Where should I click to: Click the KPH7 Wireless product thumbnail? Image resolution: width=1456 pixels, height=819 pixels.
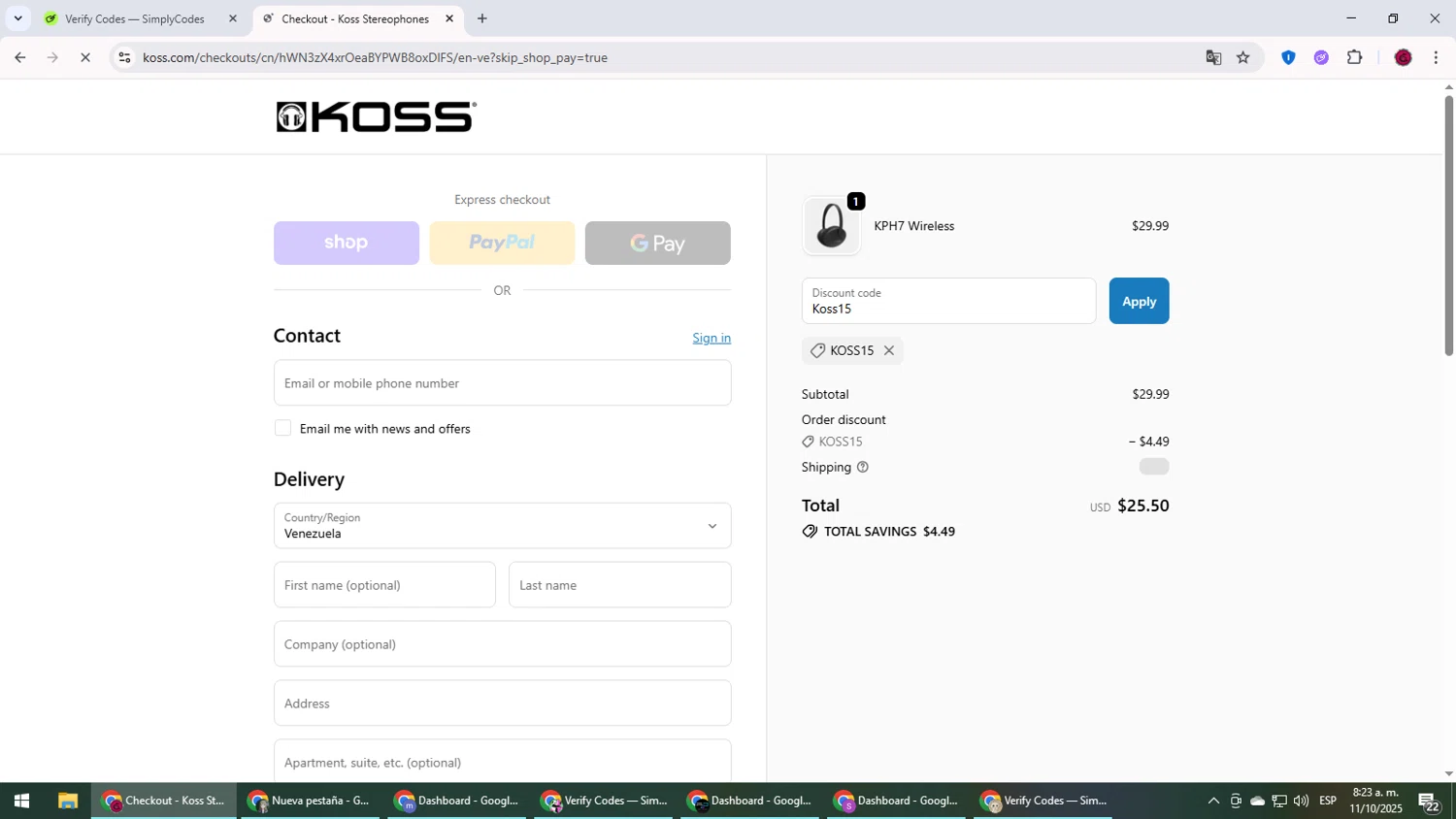pos(831,225)
